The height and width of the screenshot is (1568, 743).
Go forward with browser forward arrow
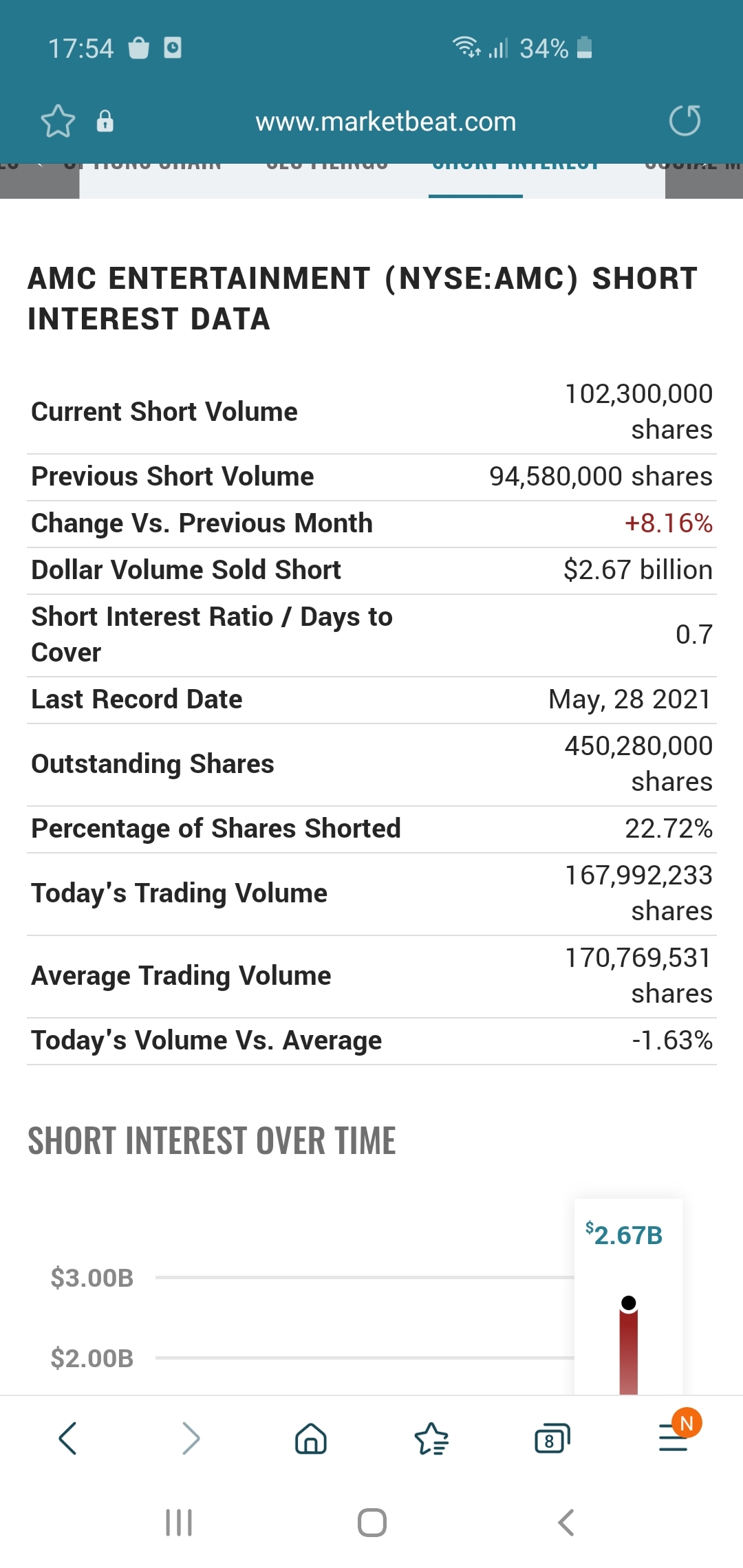[x=191, y=1438]
